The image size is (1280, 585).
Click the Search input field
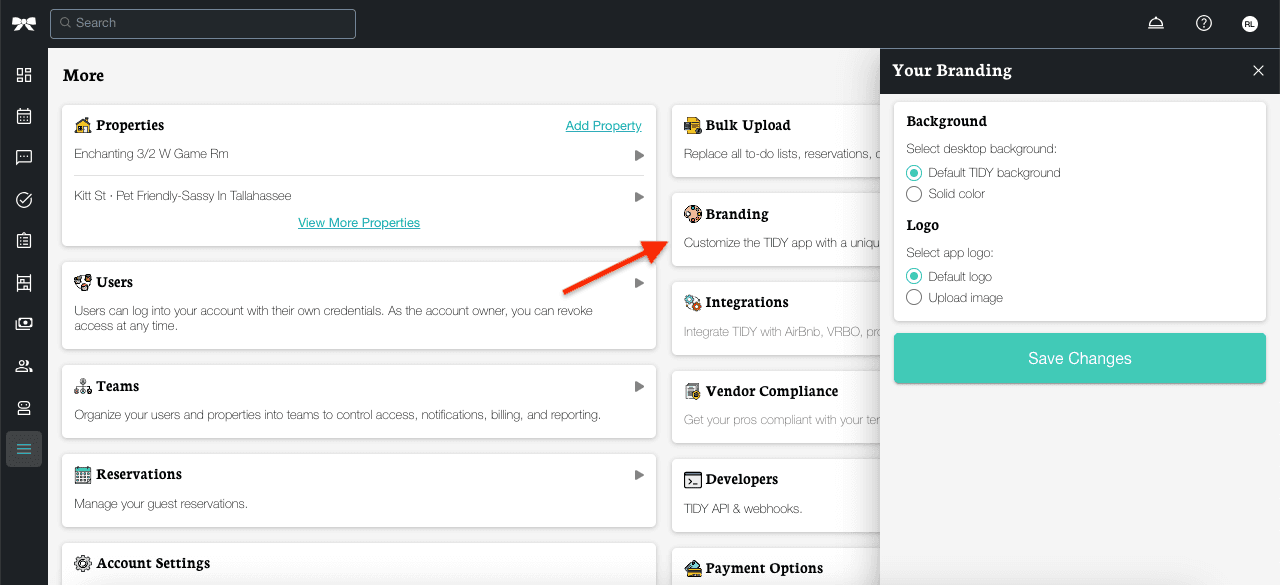click(x=203, y=23)
